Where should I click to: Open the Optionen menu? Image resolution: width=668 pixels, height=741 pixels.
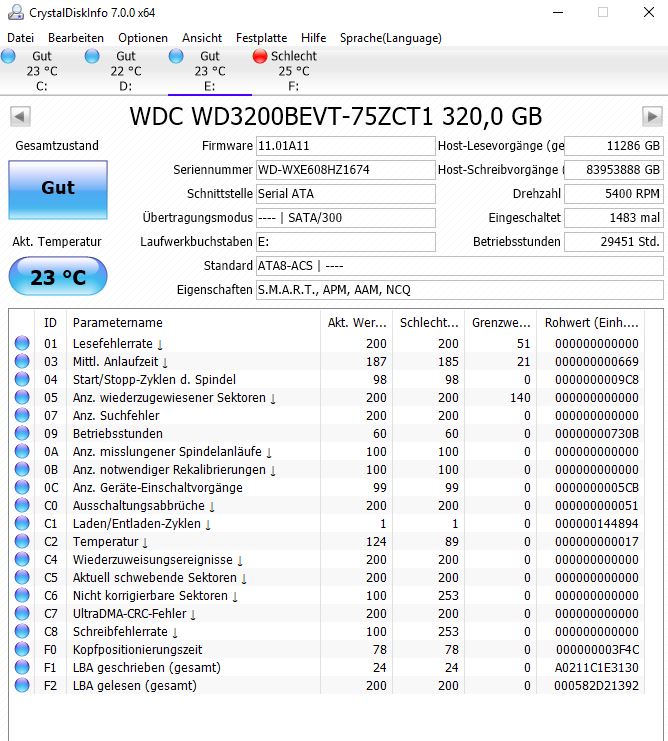(143, 38)
